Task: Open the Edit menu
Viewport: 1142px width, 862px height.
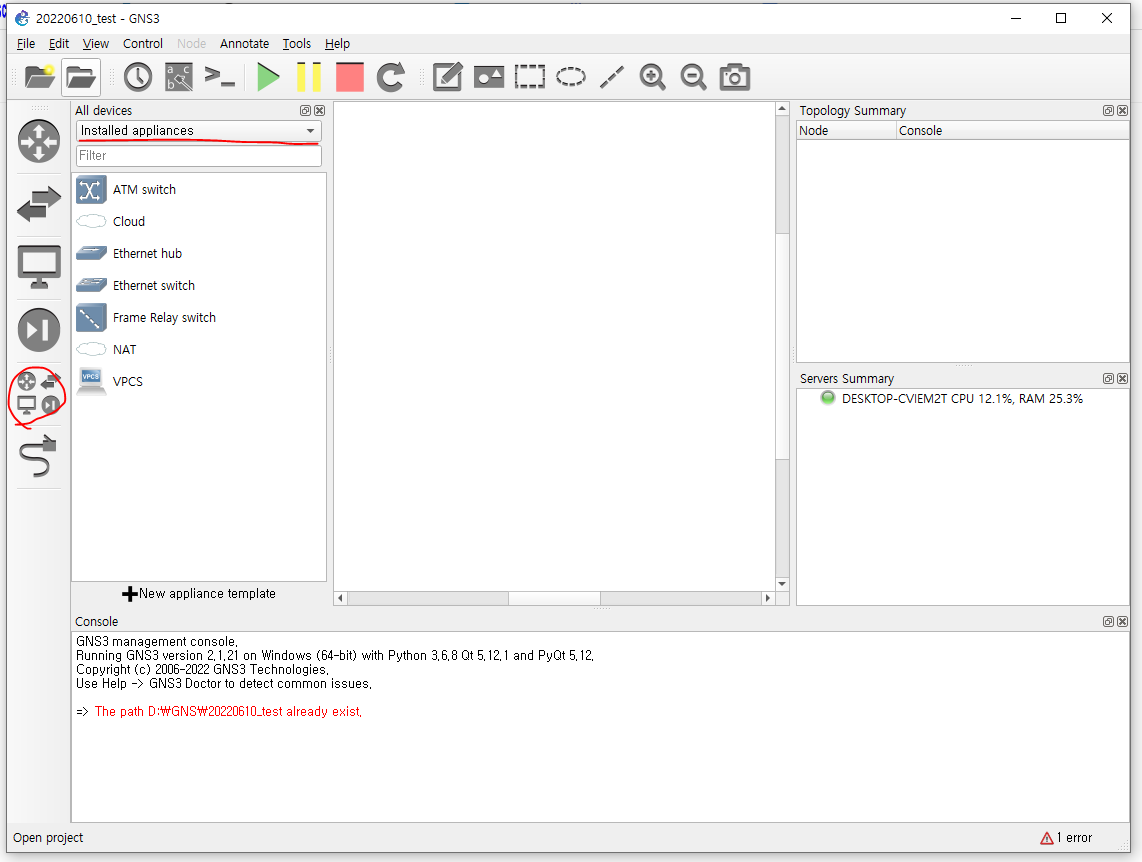Action: coord(58,44)
